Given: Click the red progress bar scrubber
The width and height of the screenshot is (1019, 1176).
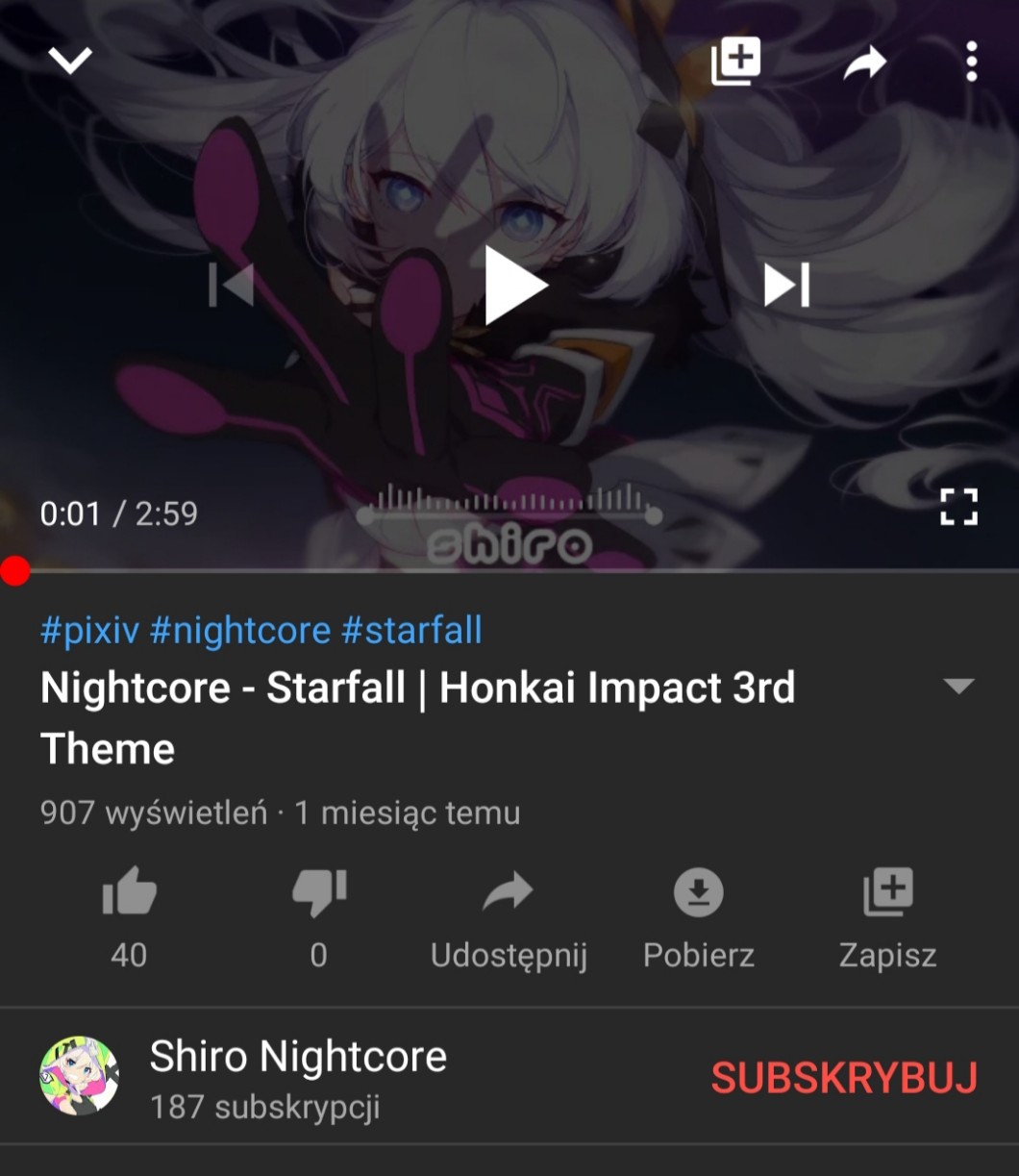Looking at the screenshot, I should (x=14, y=570).
